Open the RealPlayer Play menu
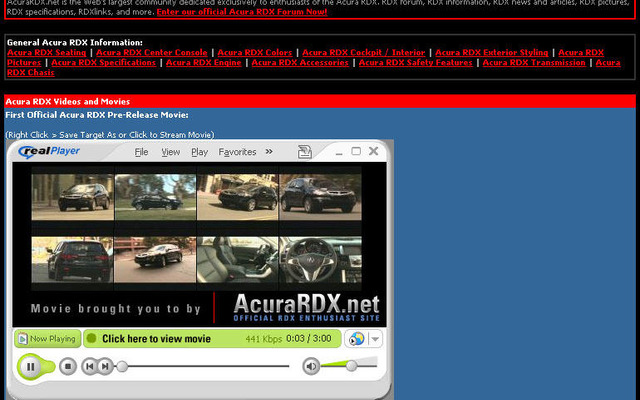The height and width of the screenshot is (400, 640). click(200, 152)
